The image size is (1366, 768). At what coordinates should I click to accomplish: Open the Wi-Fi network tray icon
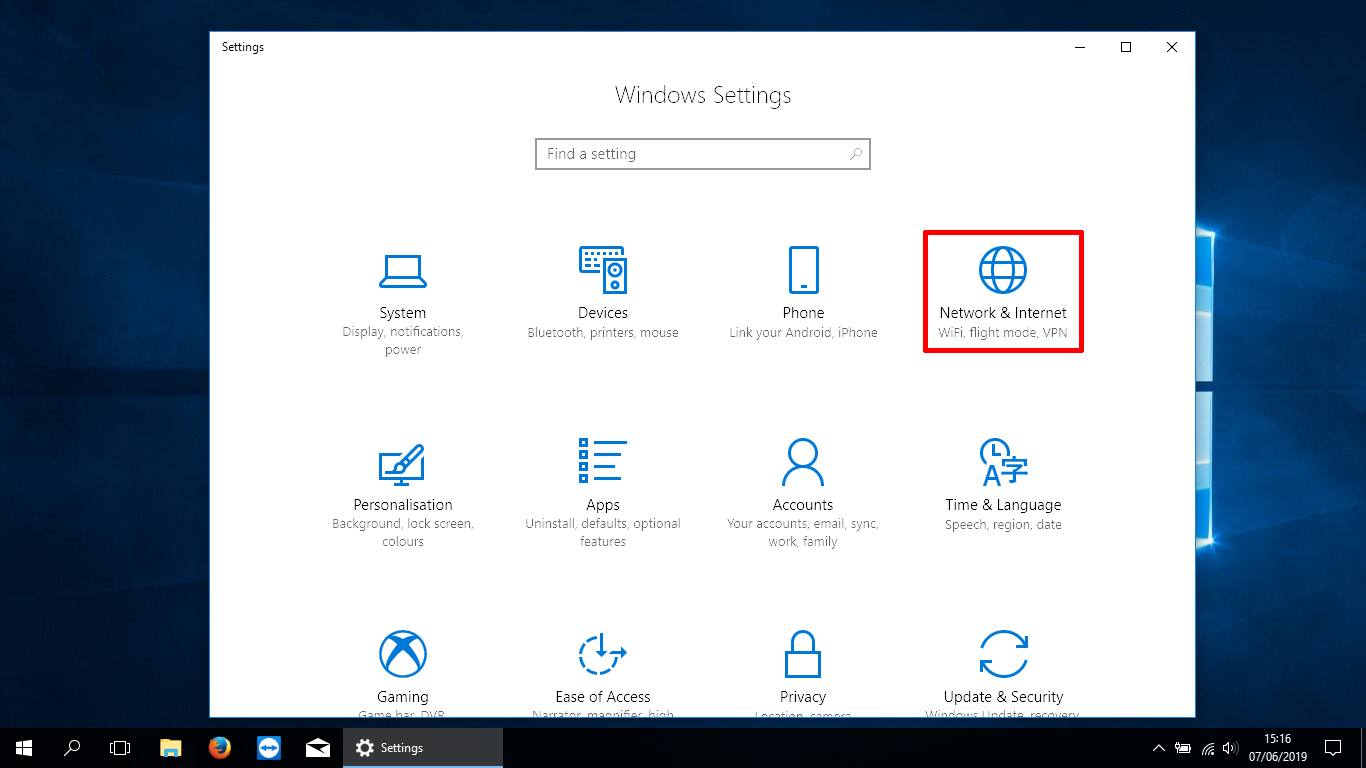(x=1207, y=748)
